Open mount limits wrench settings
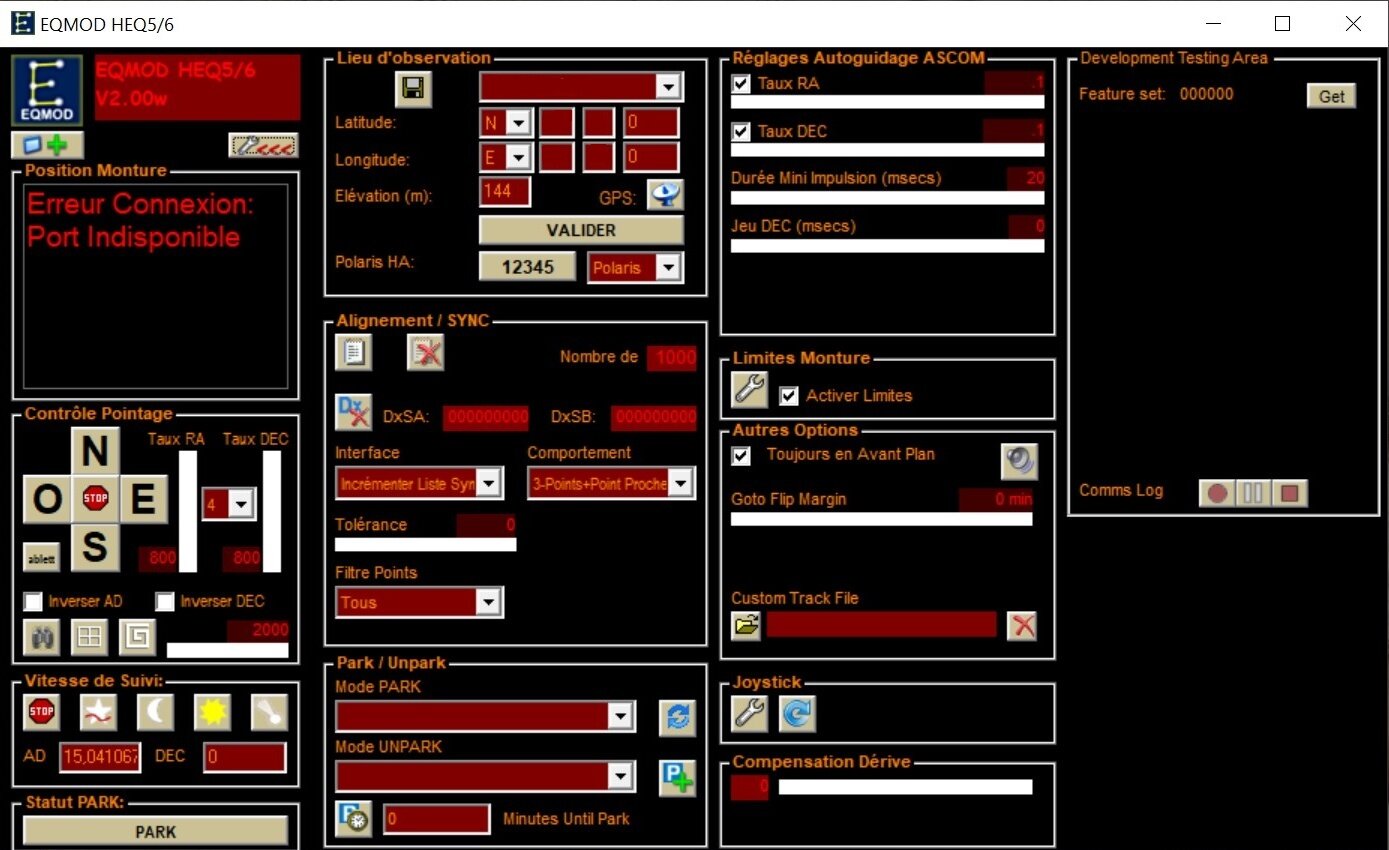1389x850 pixels. click(x=749, y=390)
